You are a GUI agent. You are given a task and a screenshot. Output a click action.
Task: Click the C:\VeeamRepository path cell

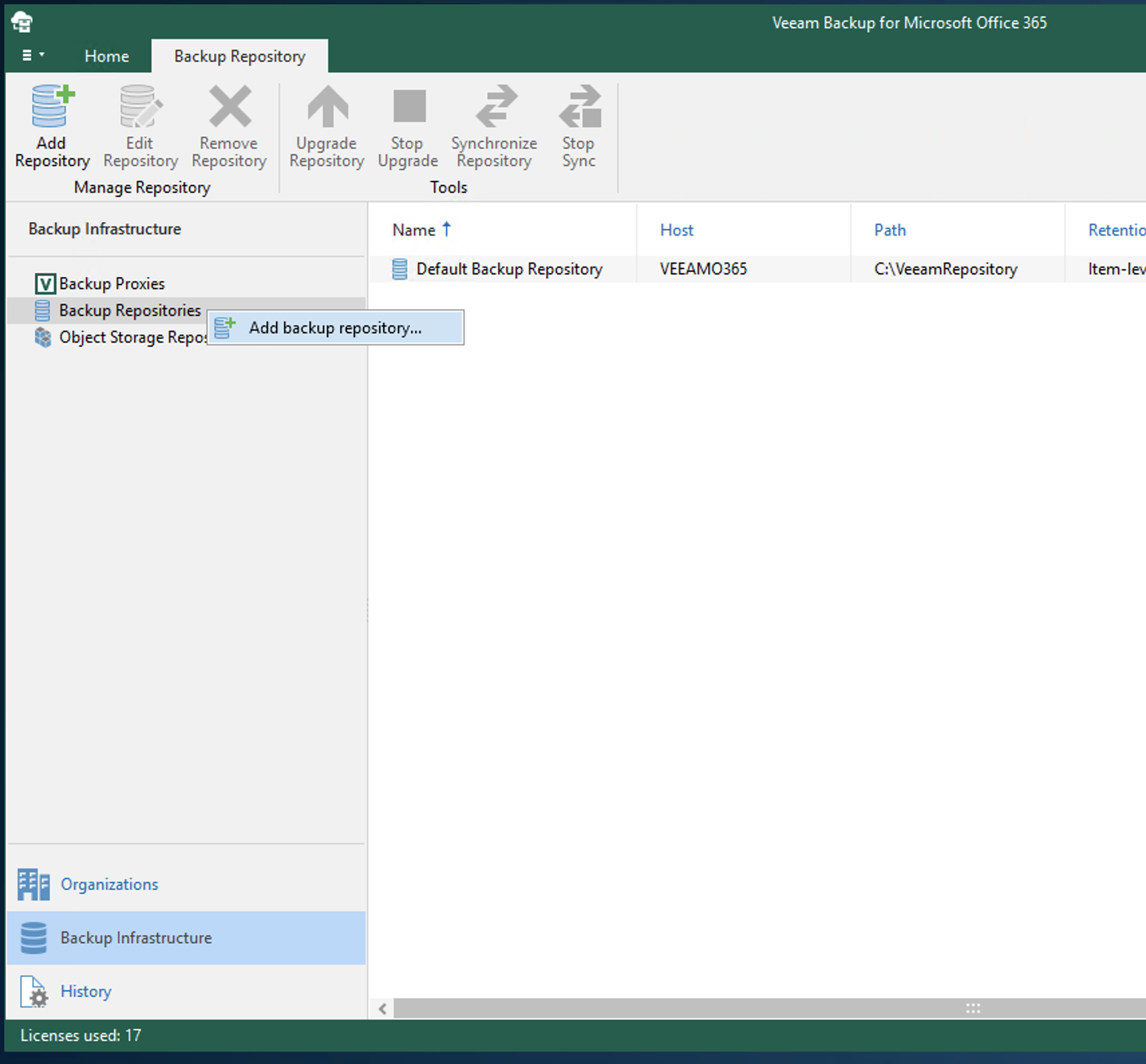[x=946, y=269]
